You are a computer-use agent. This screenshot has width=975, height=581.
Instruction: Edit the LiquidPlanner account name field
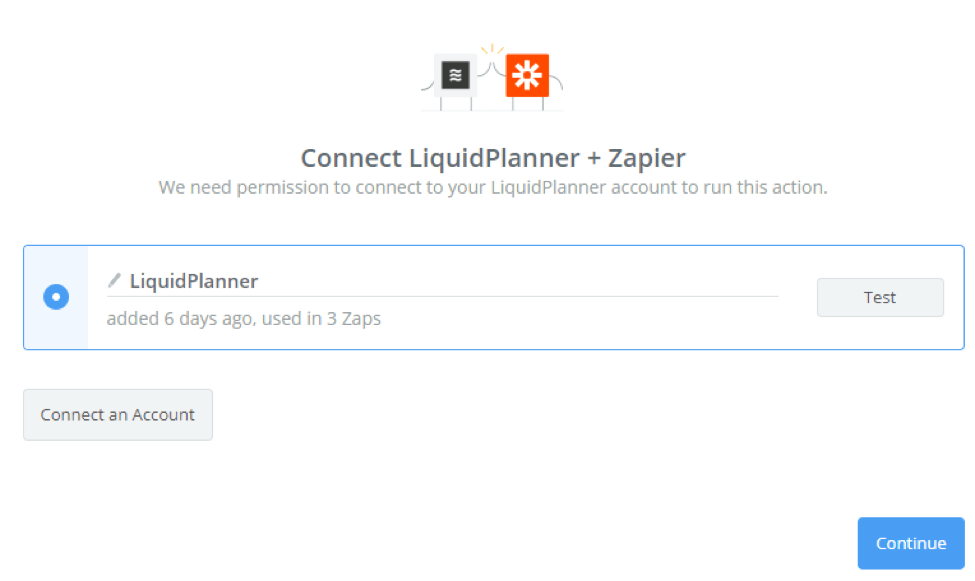442,281
